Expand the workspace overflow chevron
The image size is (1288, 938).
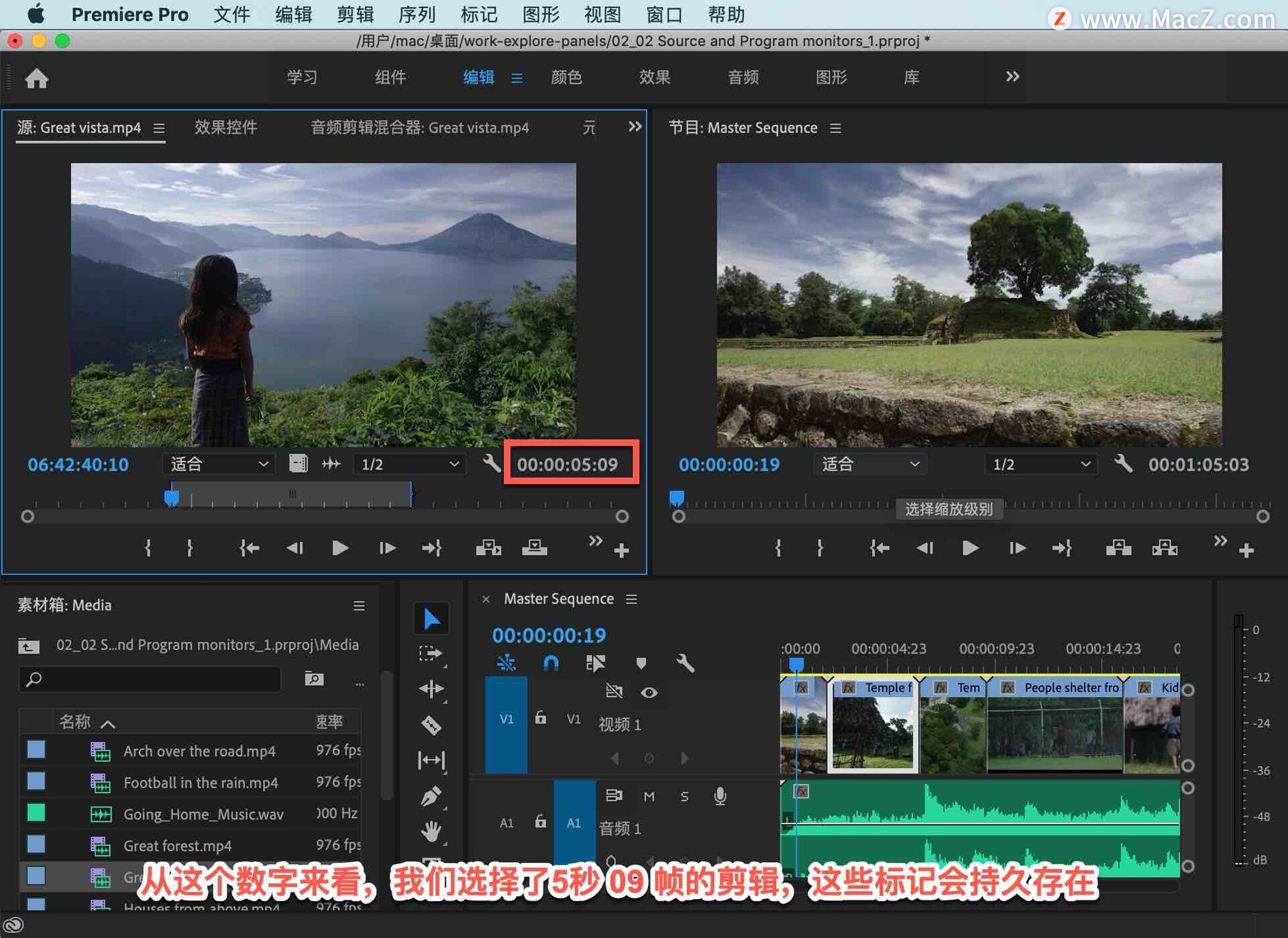click(x=1012, y=77)
